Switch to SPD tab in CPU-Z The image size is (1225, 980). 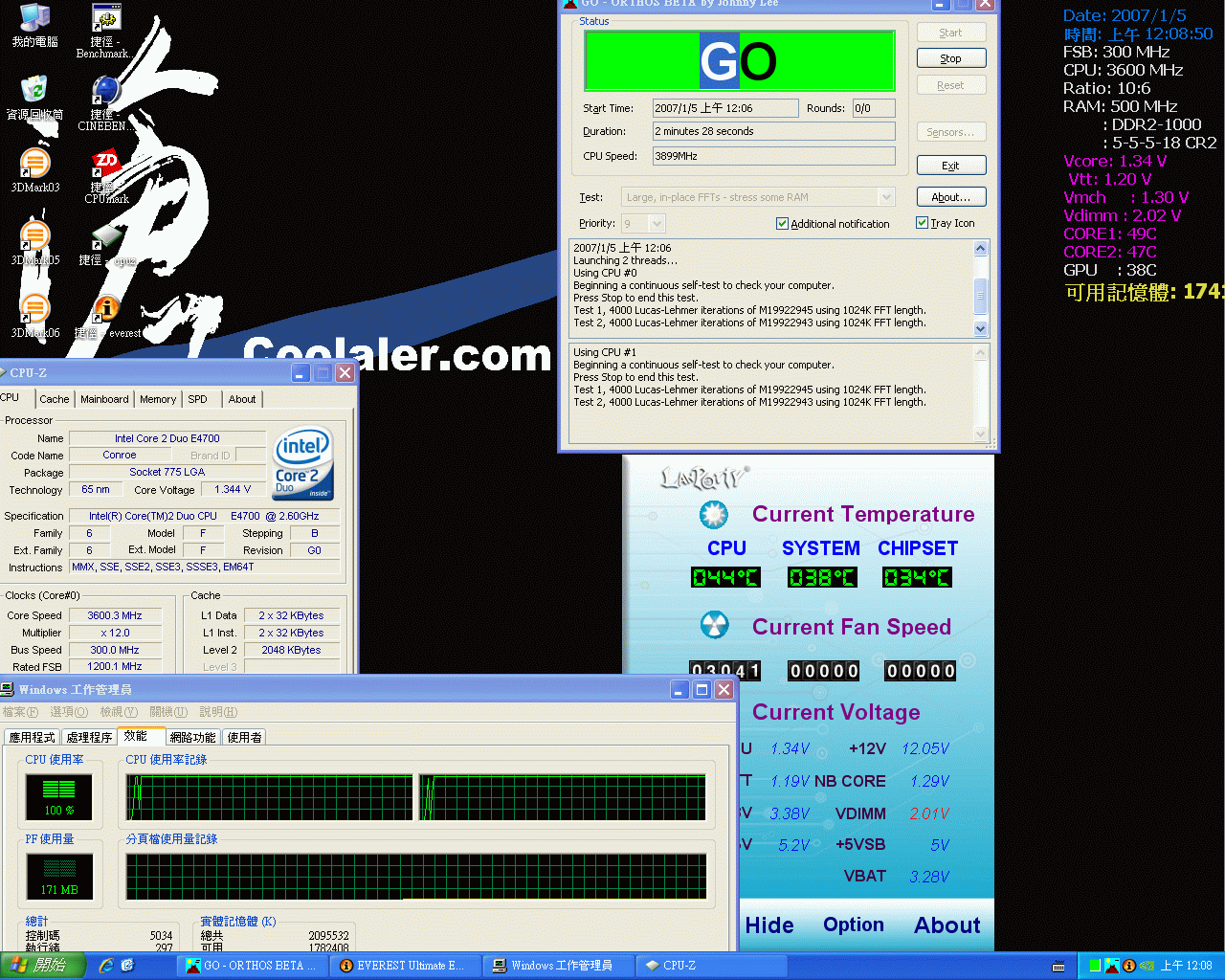(197, 399)
